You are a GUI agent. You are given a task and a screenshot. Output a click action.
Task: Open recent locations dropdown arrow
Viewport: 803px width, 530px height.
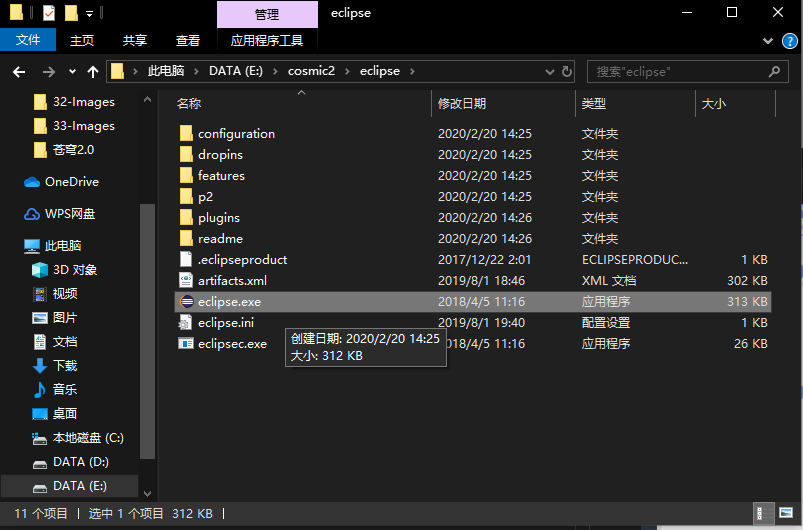(72, 72)
